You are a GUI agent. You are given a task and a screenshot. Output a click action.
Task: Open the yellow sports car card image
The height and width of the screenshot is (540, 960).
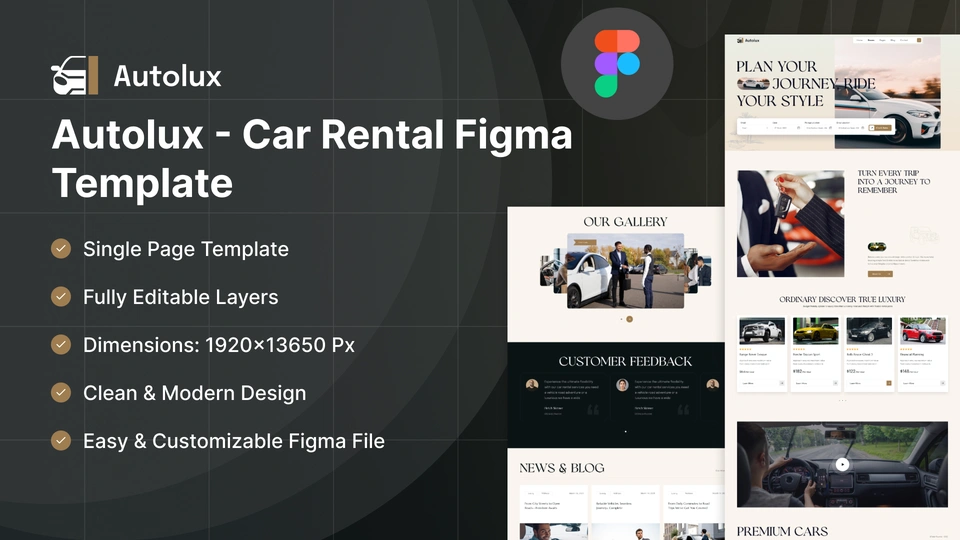tap(816, 331)
